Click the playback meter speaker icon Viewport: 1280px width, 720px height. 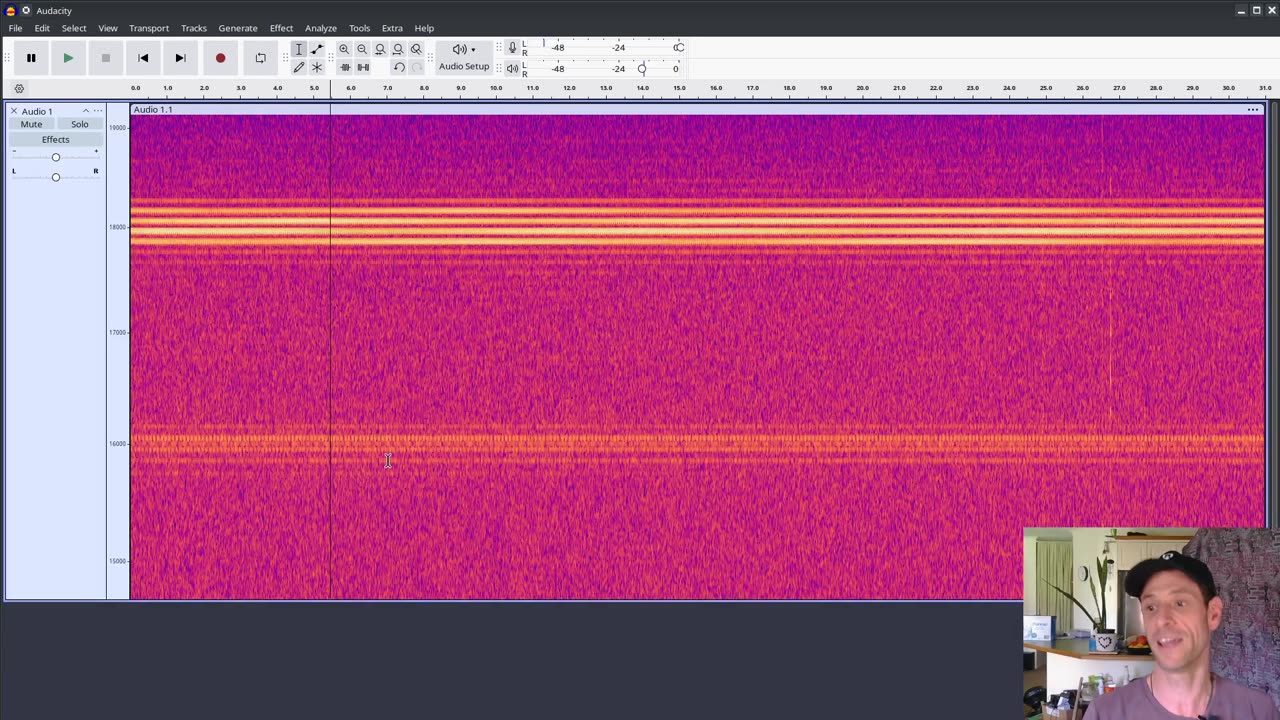coord(512,69)
